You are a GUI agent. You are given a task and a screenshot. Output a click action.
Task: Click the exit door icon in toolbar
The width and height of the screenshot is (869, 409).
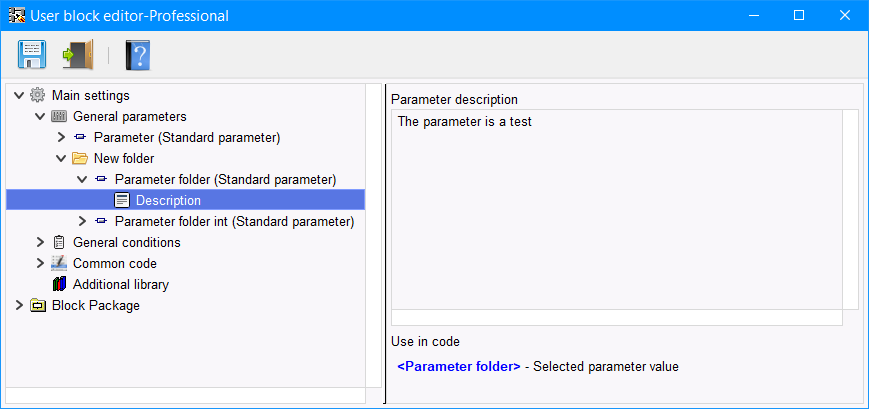tap(78, 54)
